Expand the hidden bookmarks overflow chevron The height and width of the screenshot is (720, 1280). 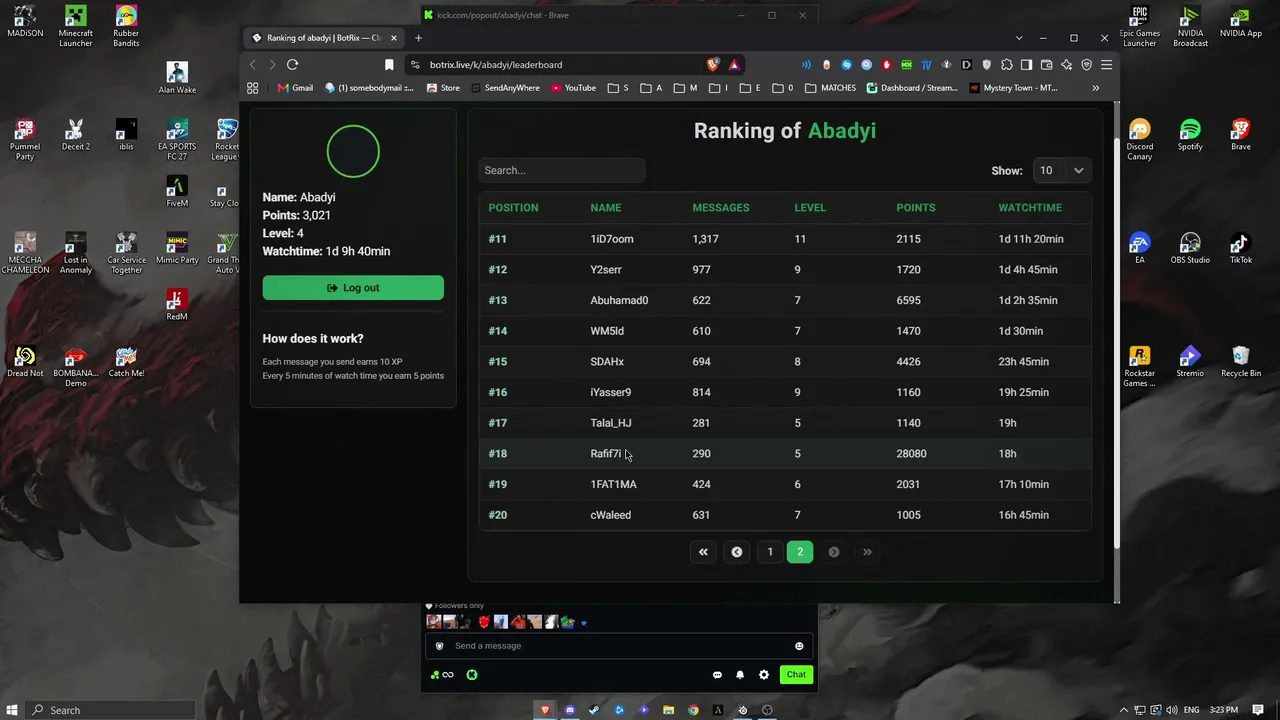coord(1095,88)
